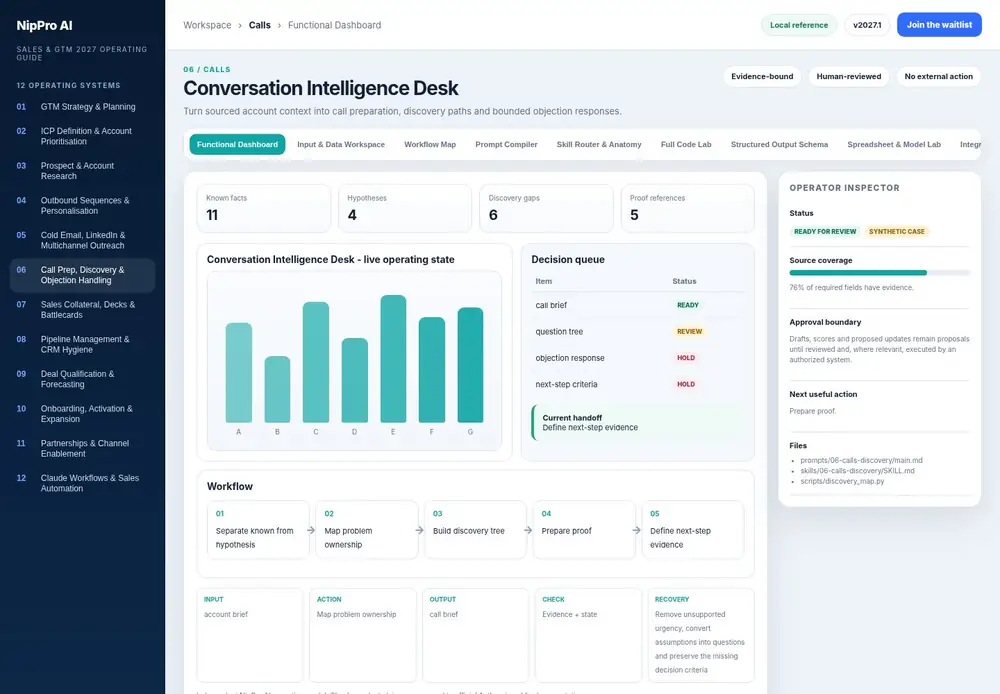The height and width of the screenshot is (694, 1000).
Task: Switch to Full Code Lab tab
Action: [x=686, y=144]
